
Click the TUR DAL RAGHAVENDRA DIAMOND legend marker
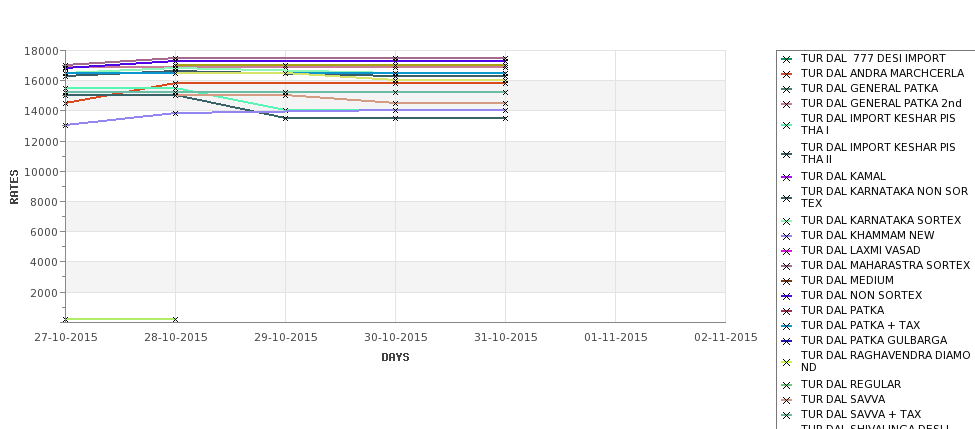tap(787, 362)
